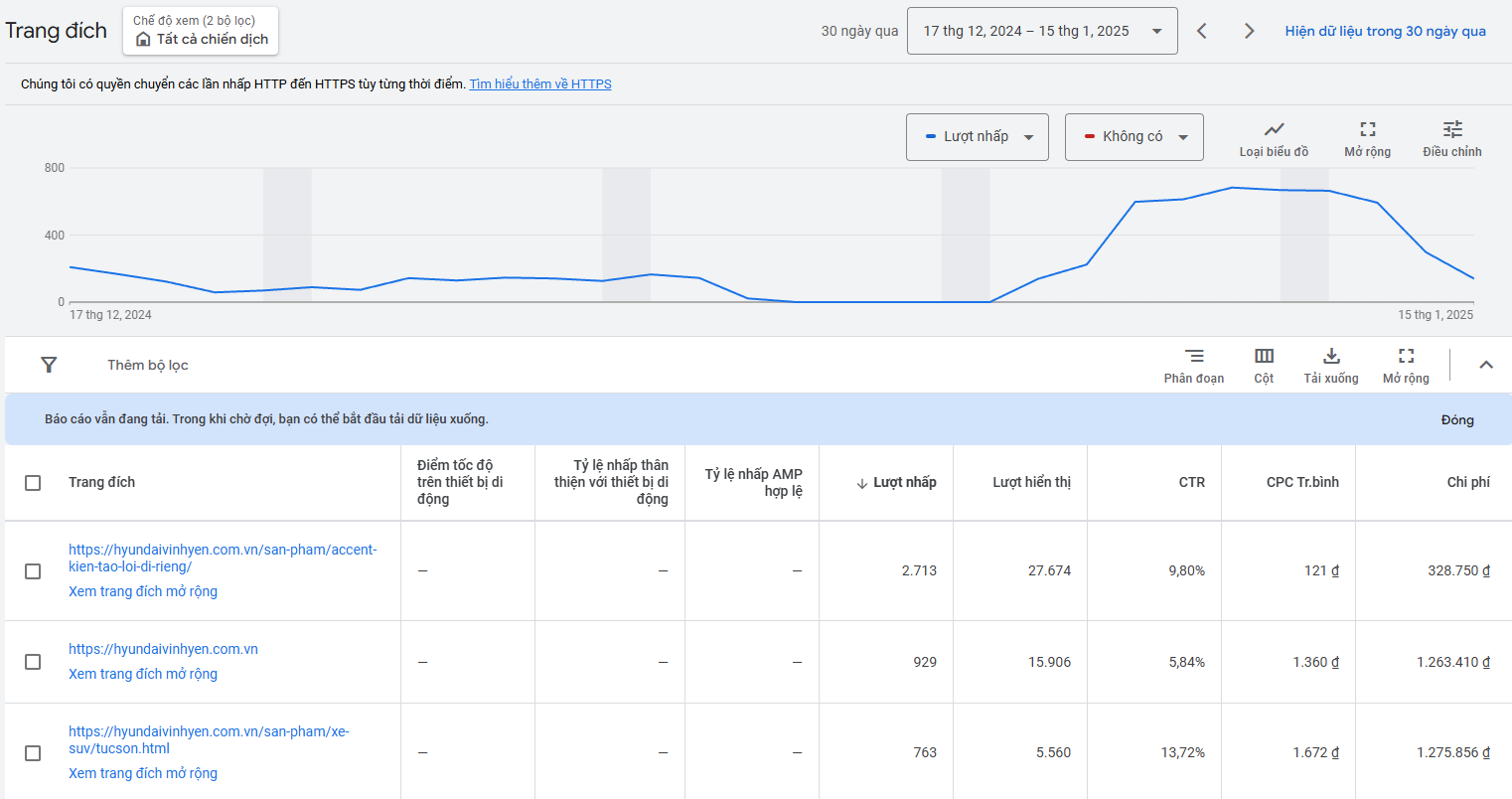Expand the table with Mở rộng icon
The height and width of the screenshot is (799, 1512).
pyautogui.click(x=1406, y=357)
